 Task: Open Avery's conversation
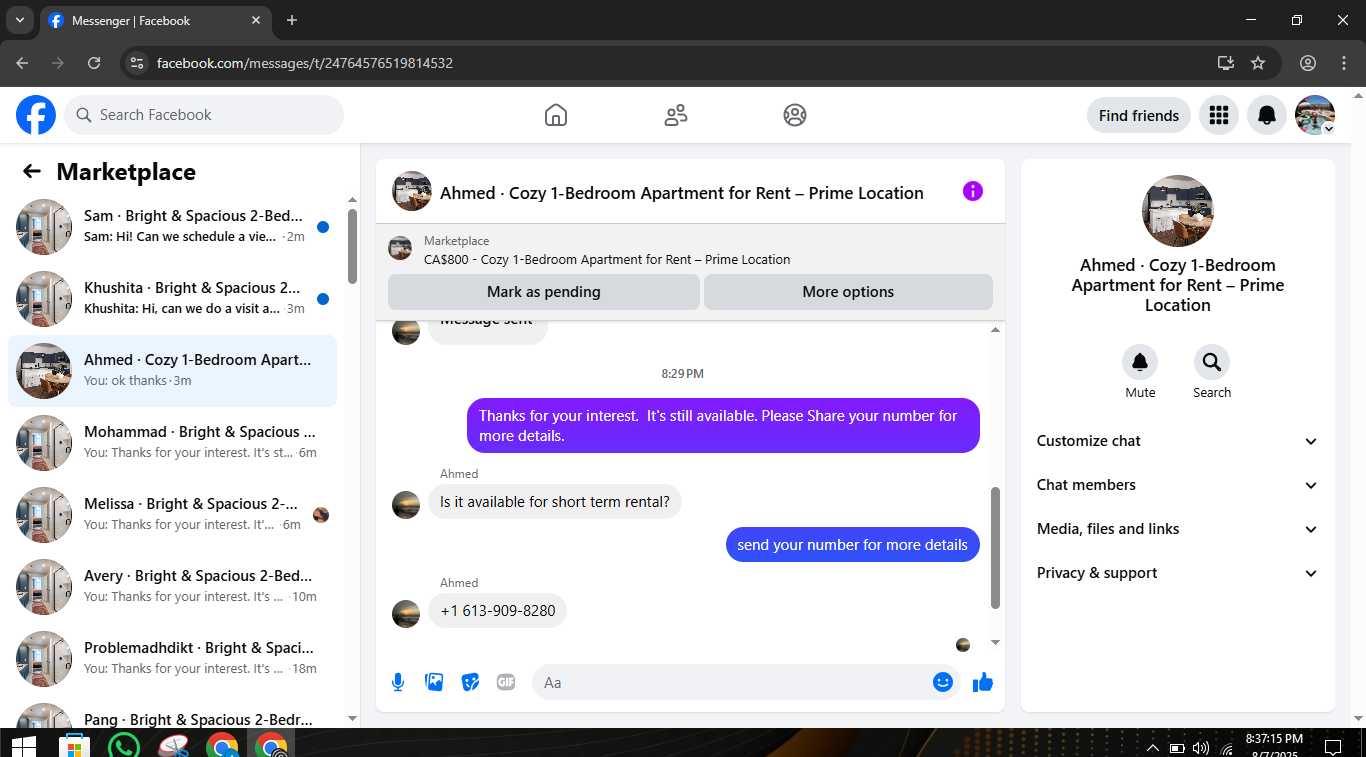click(173, 587)
